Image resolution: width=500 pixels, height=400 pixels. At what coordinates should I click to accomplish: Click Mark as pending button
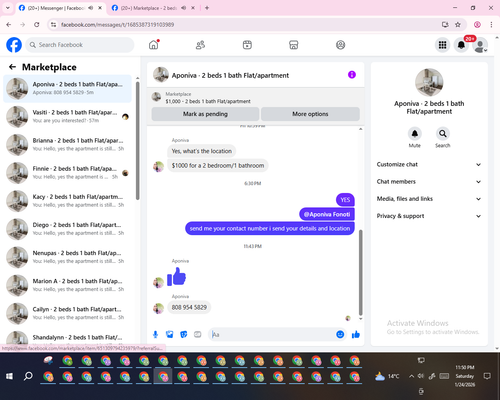205,114
